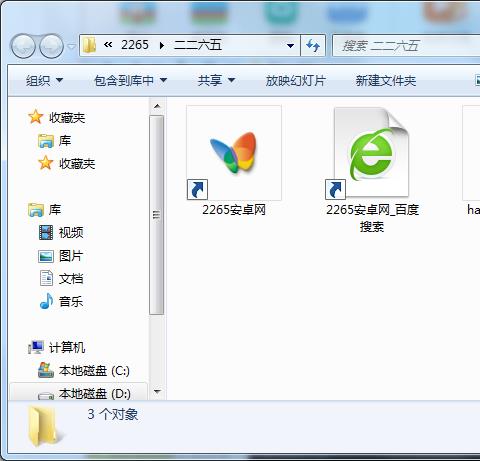Open the 文档 library
Viewport: 480px width, 461px height.
71,278
